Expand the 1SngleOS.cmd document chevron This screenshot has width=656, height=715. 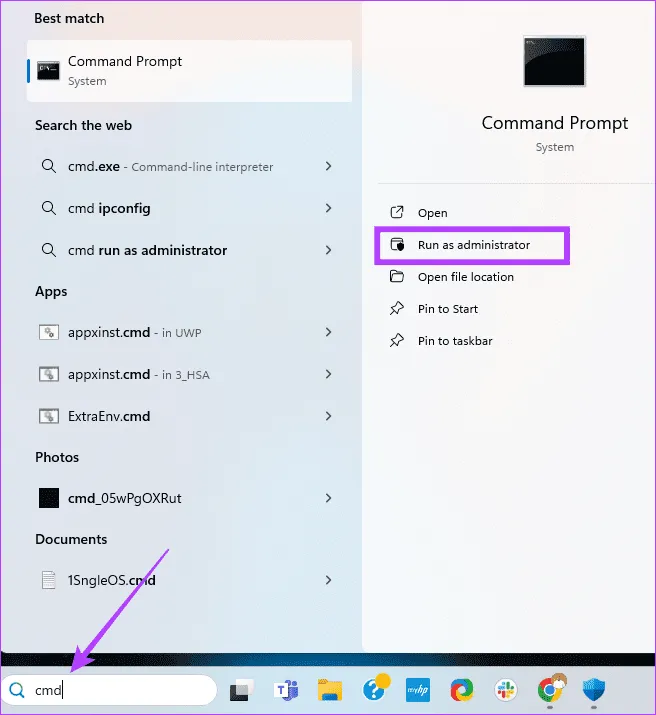coord(328,579)
